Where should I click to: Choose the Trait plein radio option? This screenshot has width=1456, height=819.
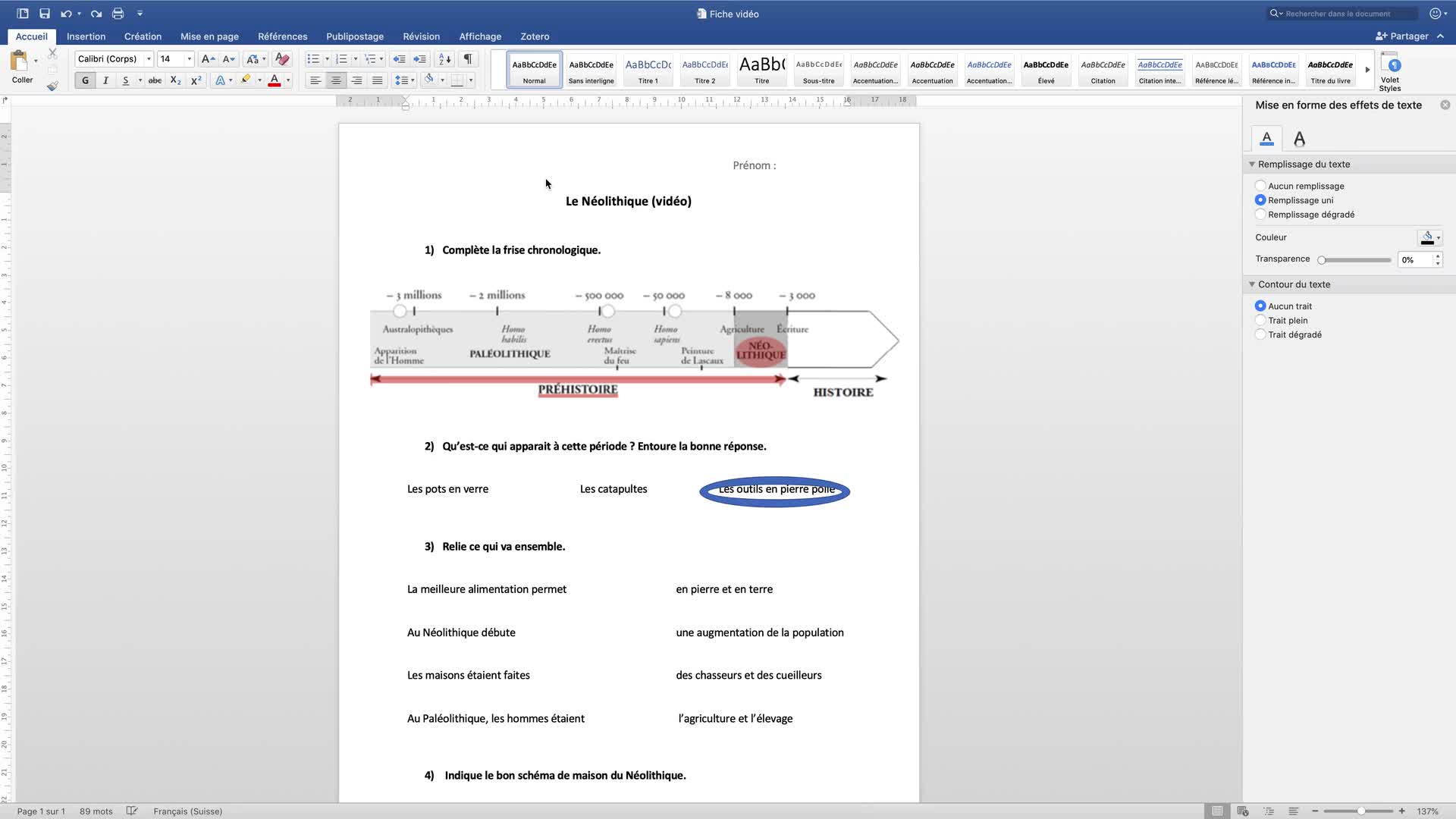[x=1260, y=320]
